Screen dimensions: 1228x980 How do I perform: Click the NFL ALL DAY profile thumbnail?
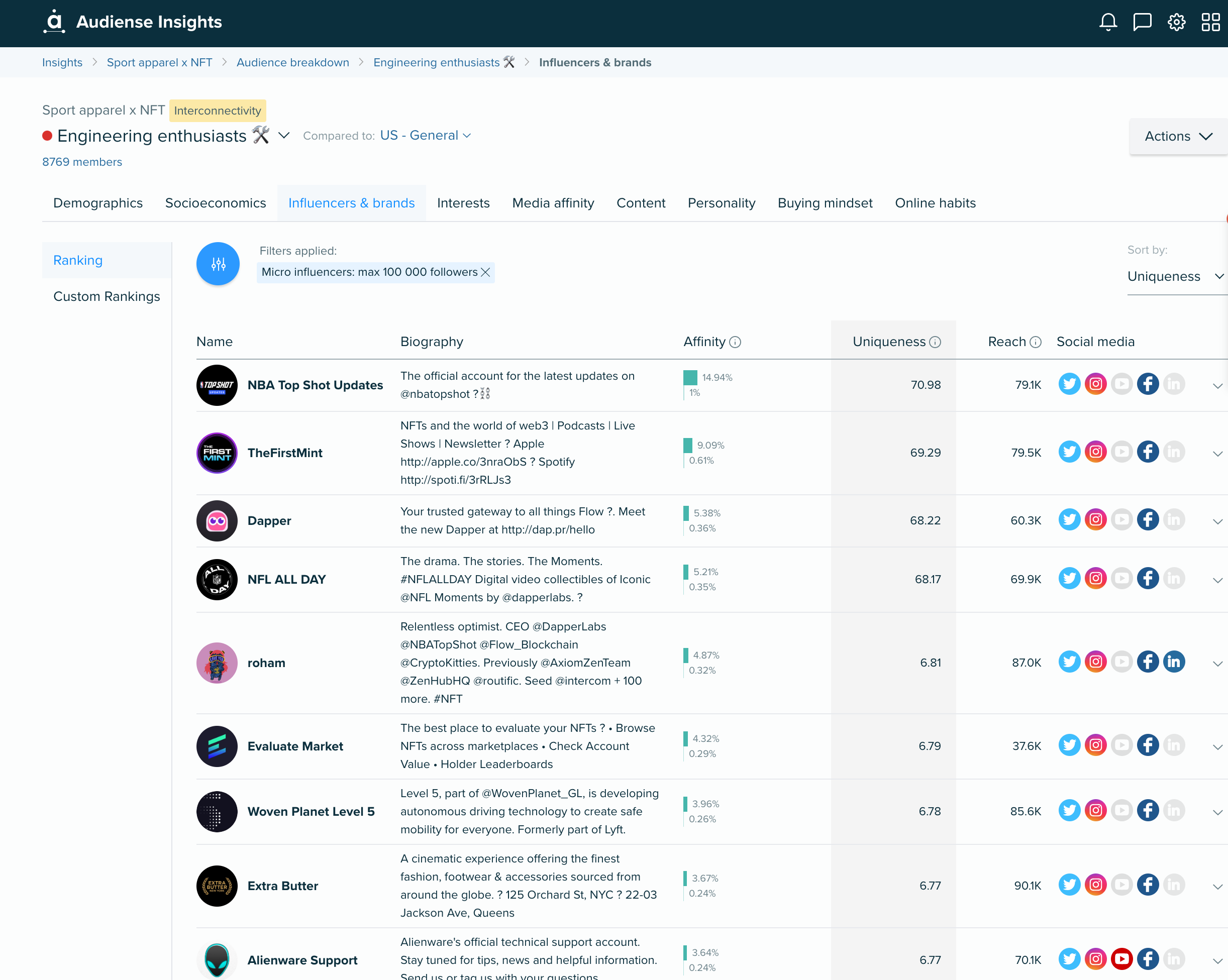coord(217,579)
